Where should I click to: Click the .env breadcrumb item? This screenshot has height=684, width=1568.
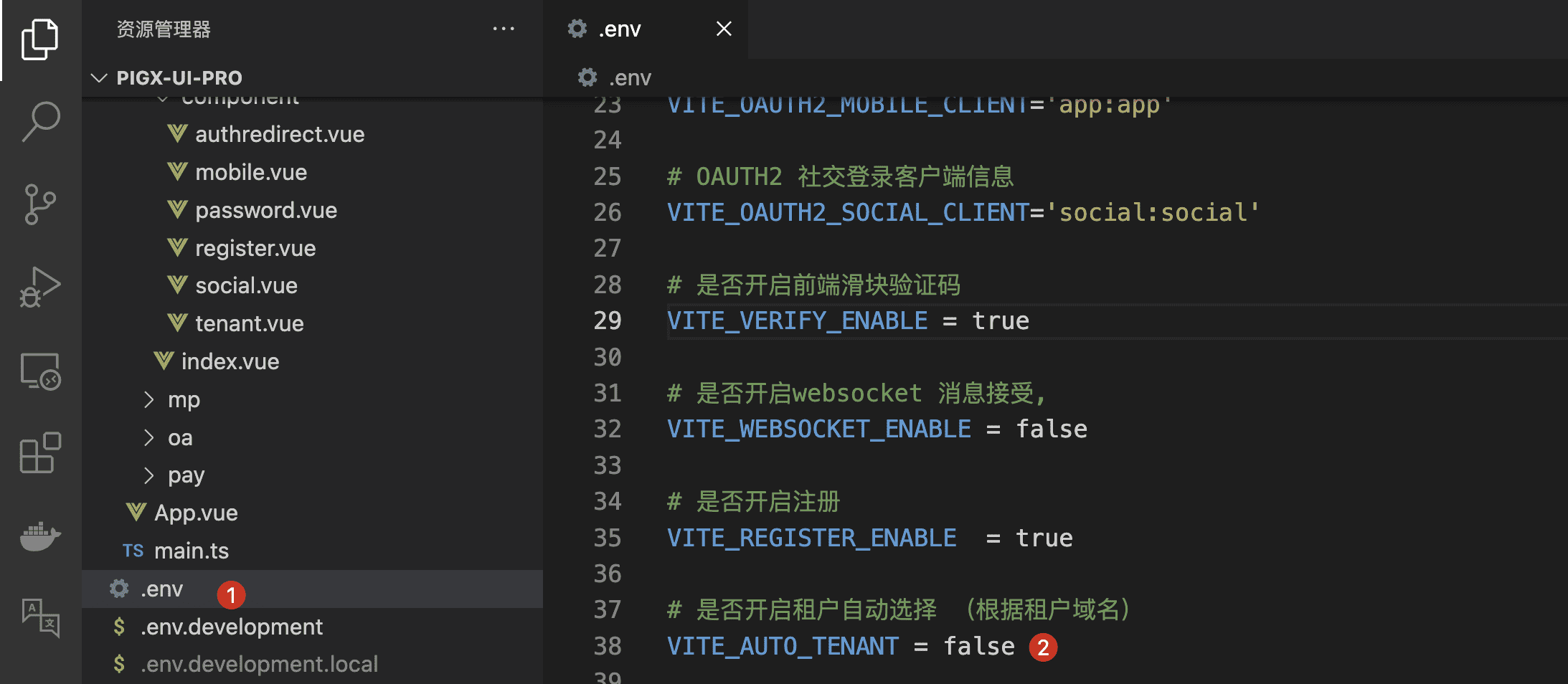pyautogui.click(x=629, y=77)
